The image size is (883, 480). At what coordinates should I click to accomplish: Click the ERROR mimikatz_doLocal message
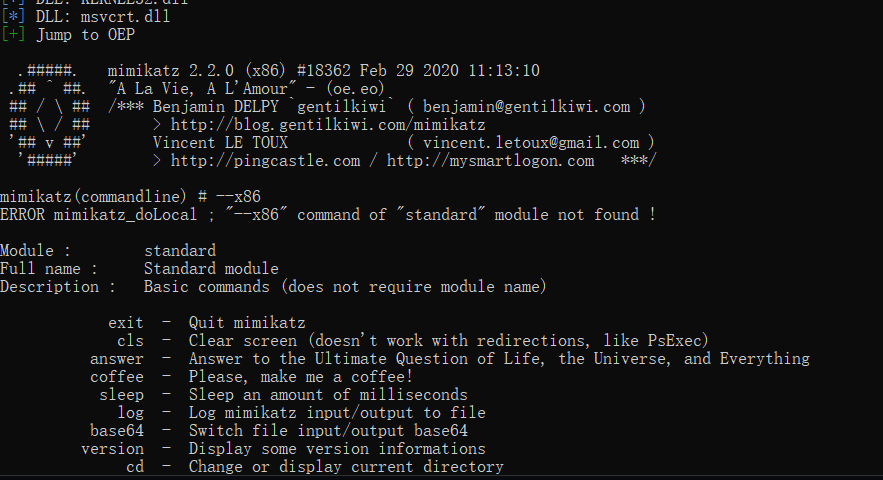[x=327, y=215]
